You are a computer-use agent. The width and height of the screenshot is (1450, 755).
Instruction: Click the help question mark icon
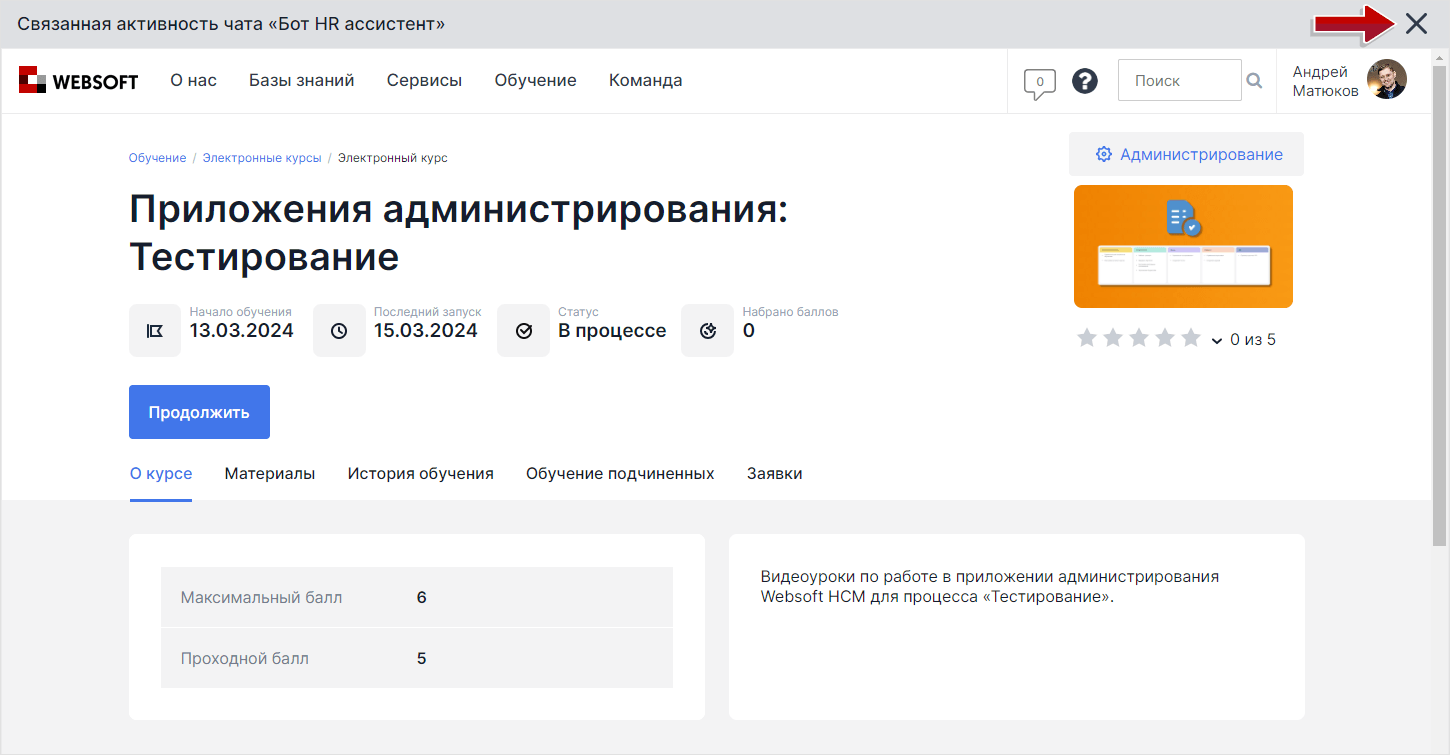click(1085, 81)
